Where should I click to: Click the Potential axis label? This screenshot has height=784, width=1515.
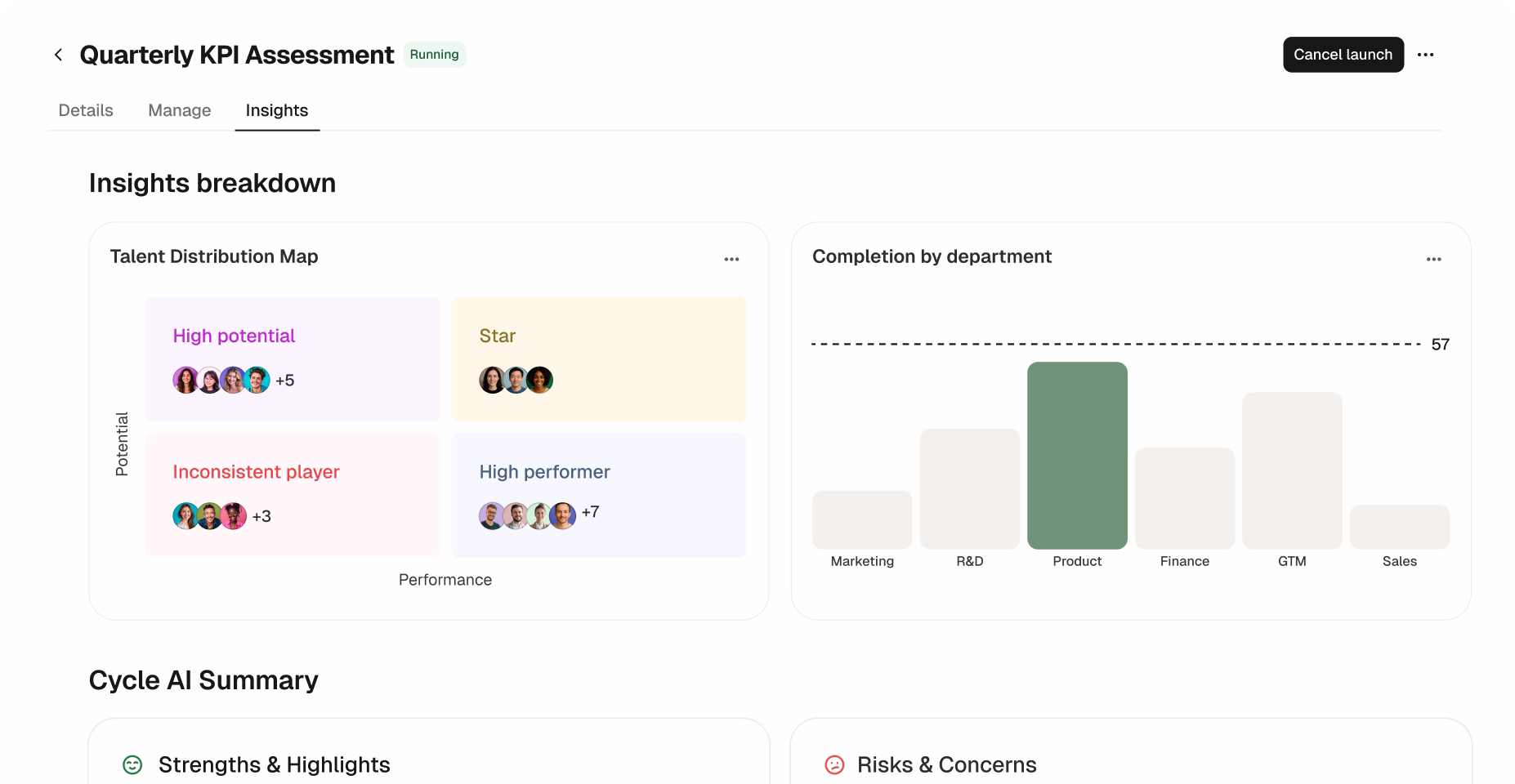point(122,444)
